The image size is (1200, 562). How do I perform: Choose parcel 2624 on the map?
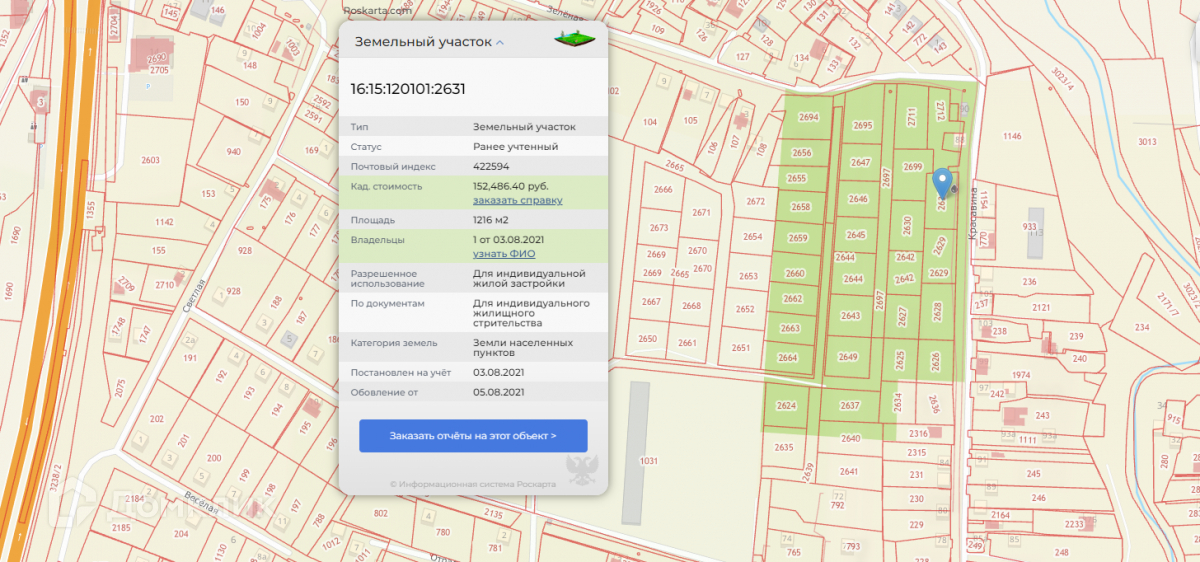[x=786, y=406]
